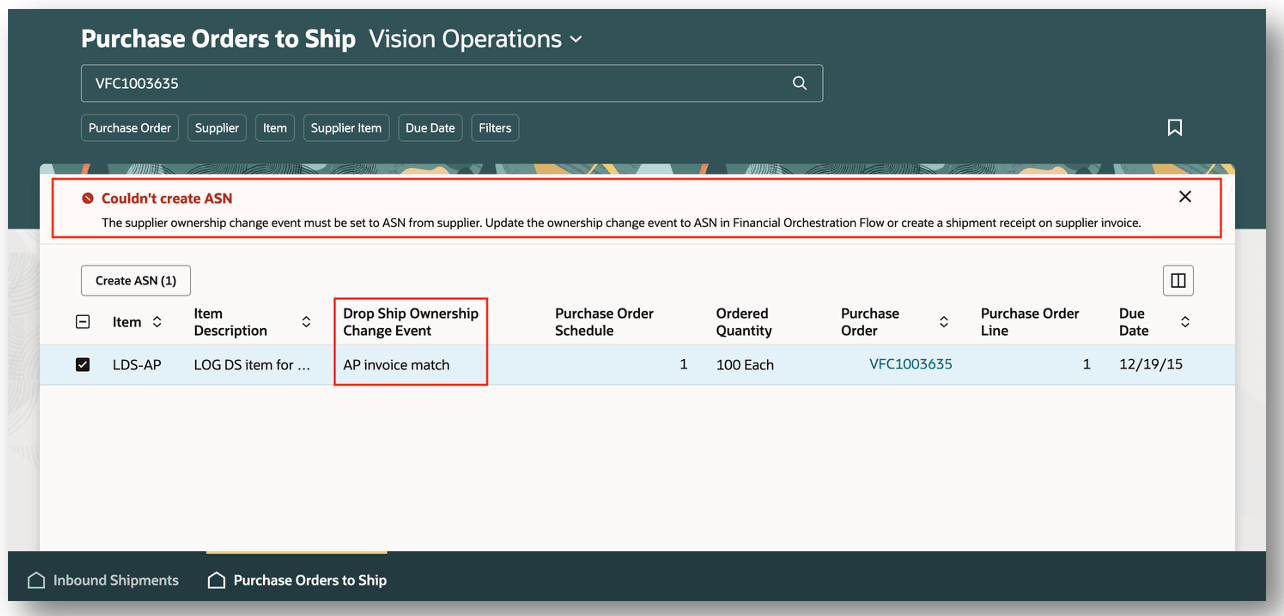Click the Drop Ship Ownership Change Event header

[411, 322]
